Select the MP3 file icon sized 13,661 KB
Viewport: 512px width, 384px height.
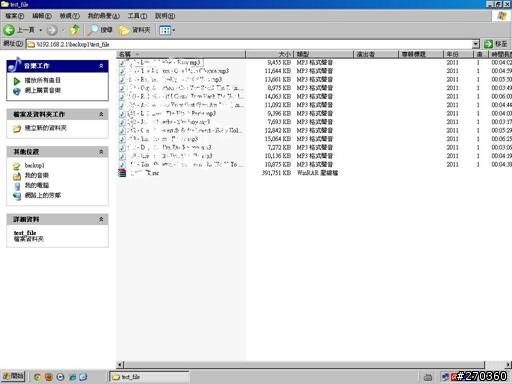point(122,80)
